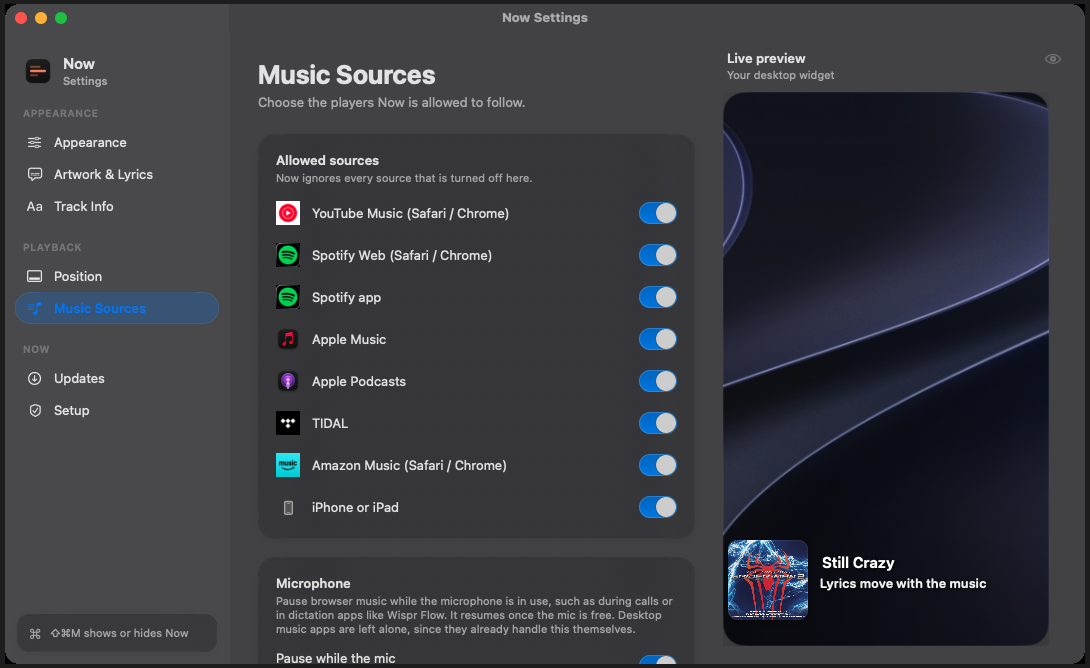Click the Track Info Aa icon
Viewport: 1090px width, 668px height.
(34, 206)
